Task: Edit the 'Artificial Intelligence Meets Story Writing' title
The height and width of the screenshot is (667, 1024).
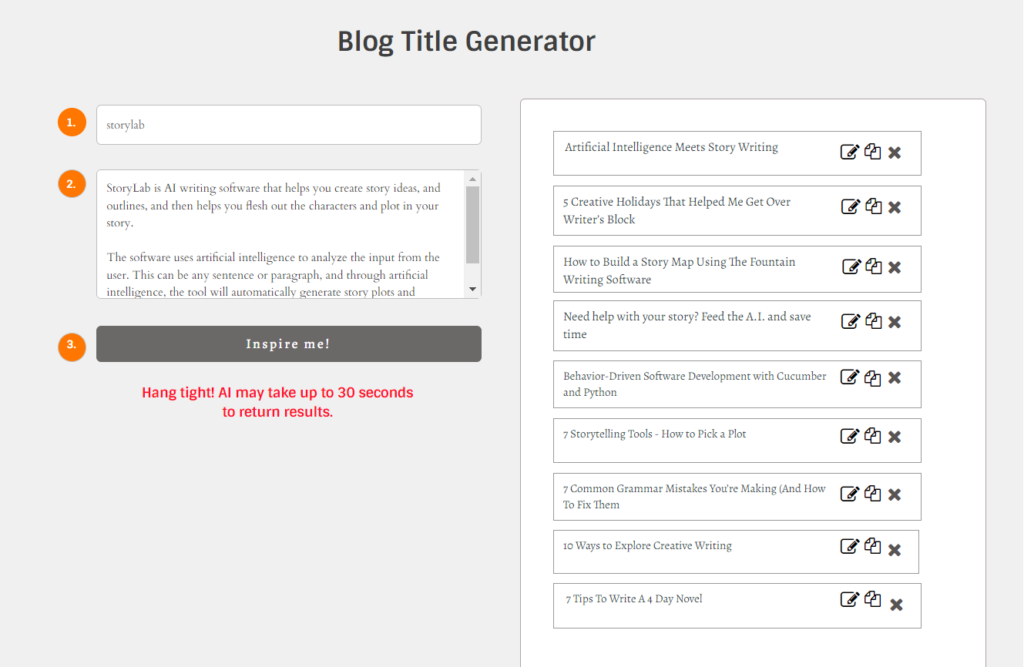Action: [x=849, y=152]
